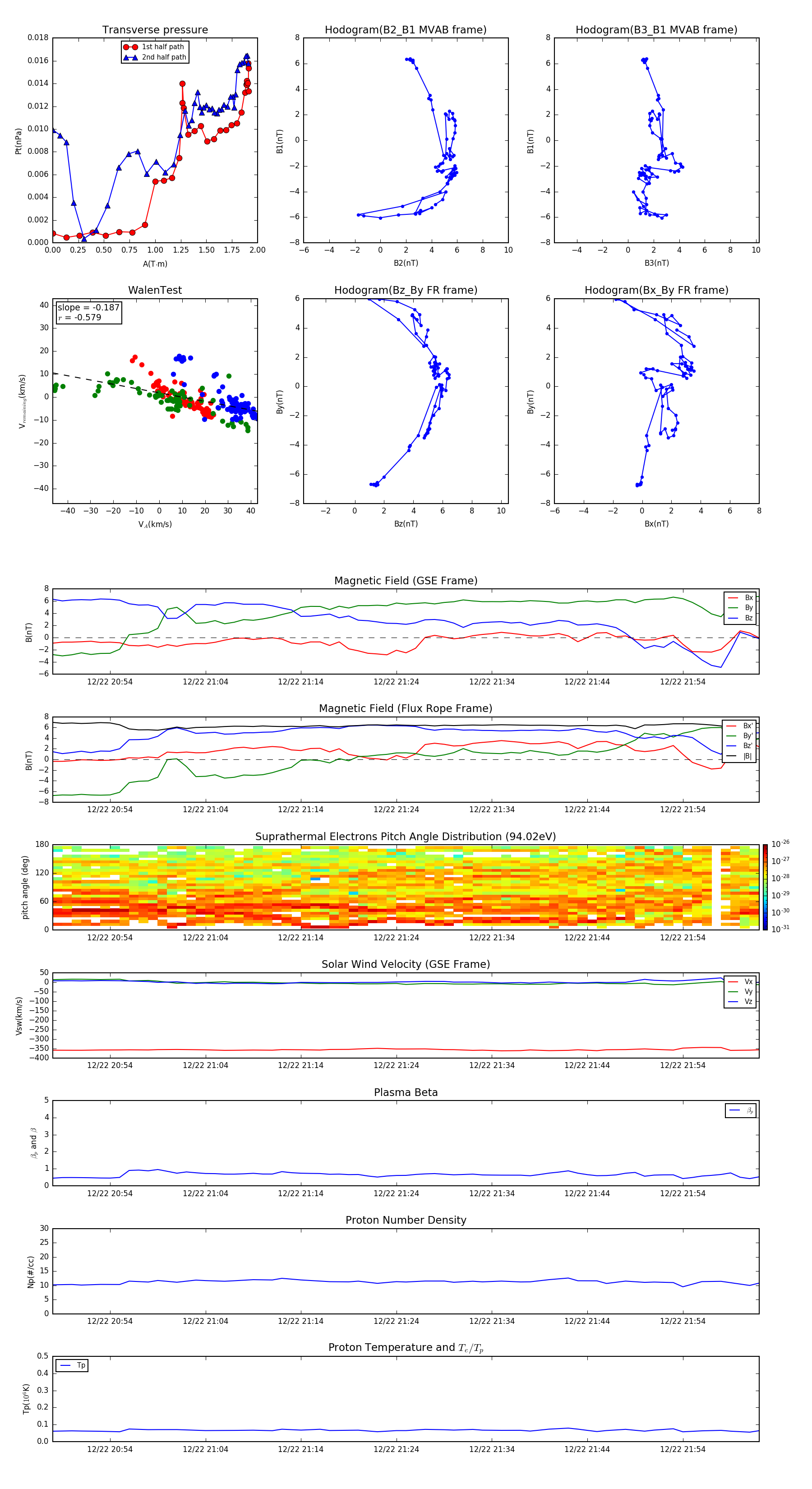Click the 'Hodogram(Bz_By FR frame)' title

[x=406, y=290]
